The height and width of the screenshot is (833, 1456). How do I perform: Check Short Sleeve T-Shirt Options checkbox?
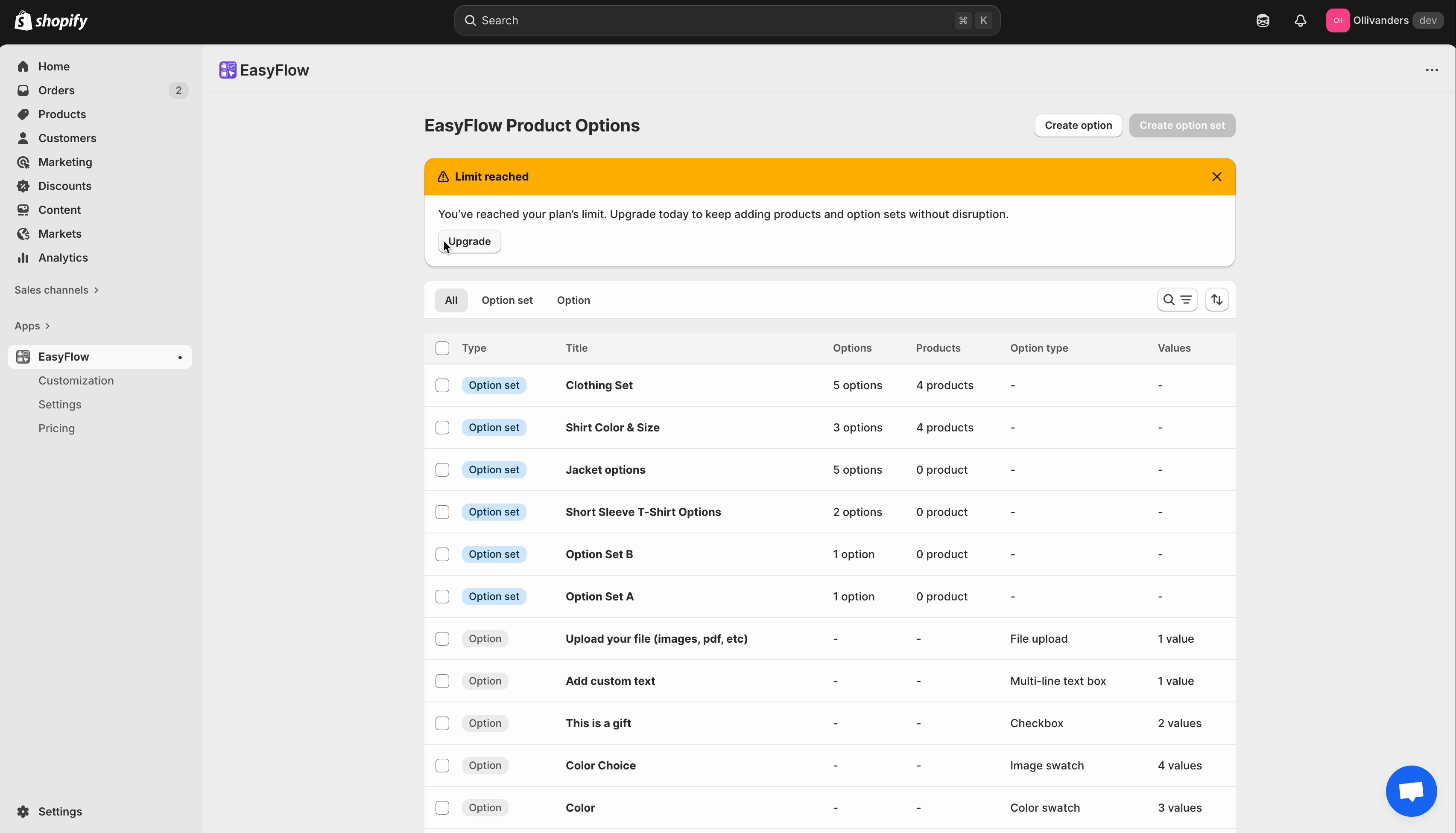[442, 513]
